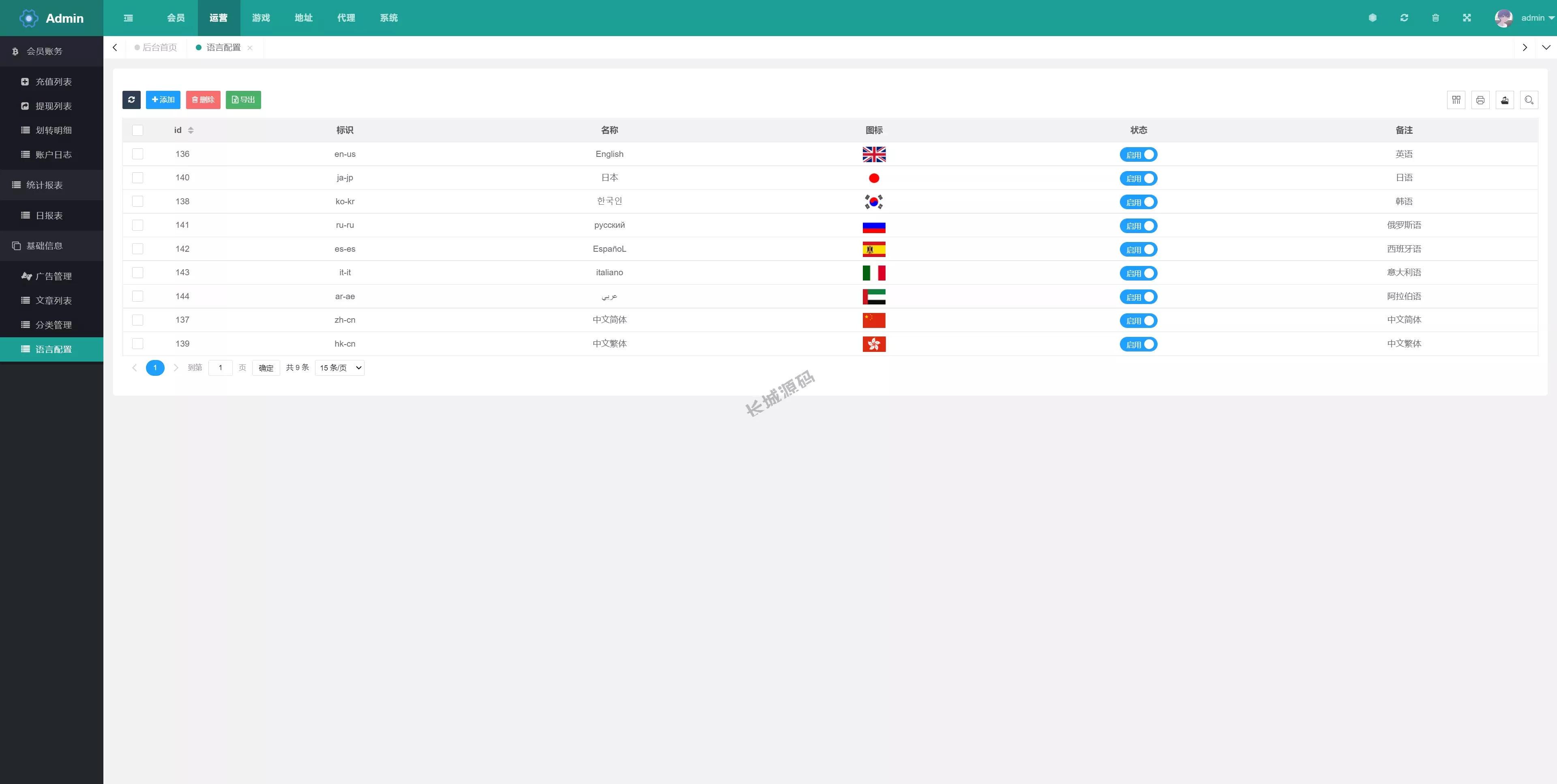Click the China flag icon

[x=874, y=320]
